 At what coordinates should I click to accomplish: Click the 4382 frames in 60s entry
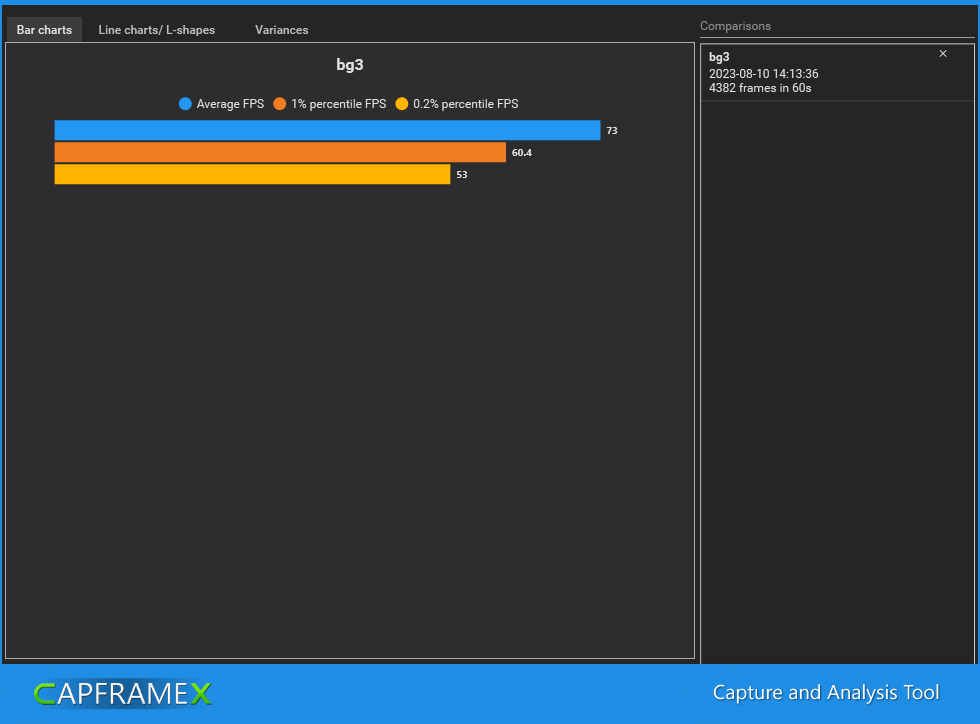point(760,88)
